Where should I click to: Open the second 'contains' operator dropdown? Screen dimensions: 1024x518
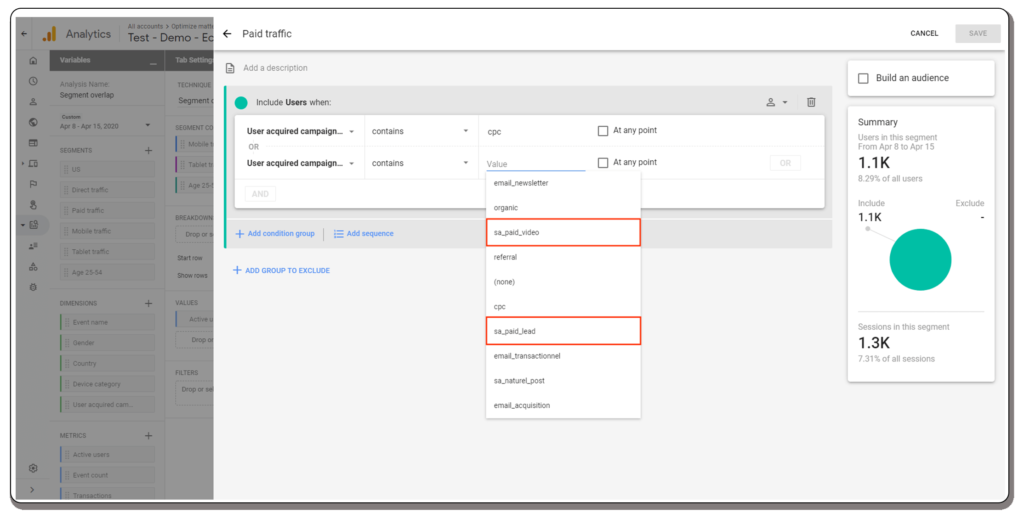point(420,163)
